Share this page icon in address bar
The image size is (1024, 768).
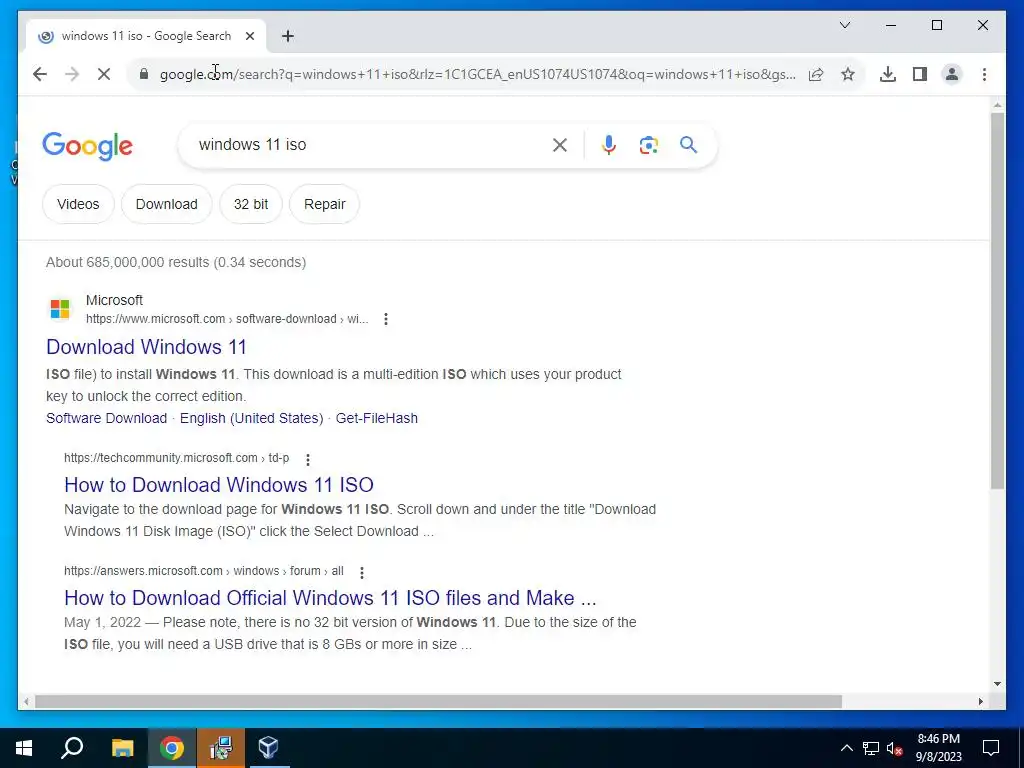coord(816,74)
